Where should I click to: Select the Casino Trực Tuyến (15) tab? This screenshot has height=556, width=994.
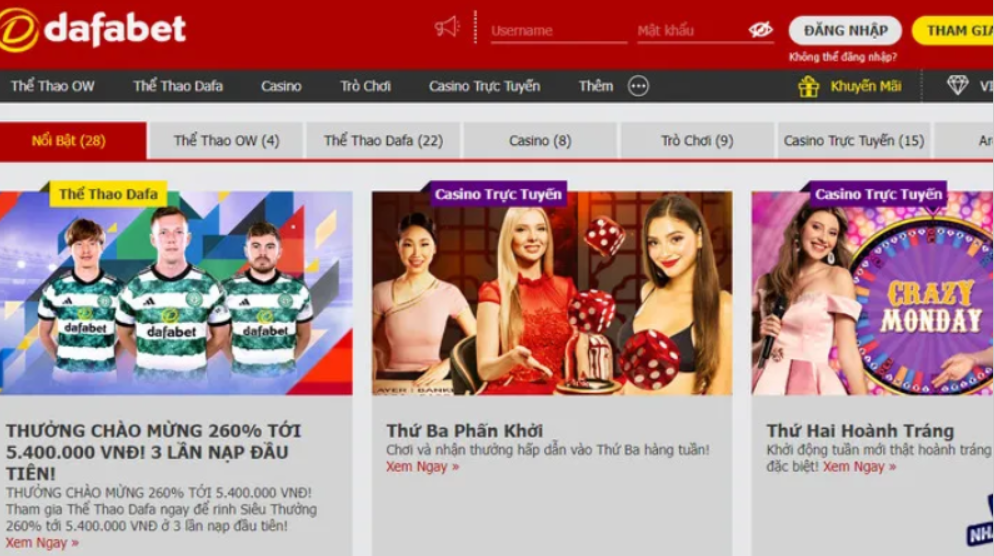[x=854, y=141]
